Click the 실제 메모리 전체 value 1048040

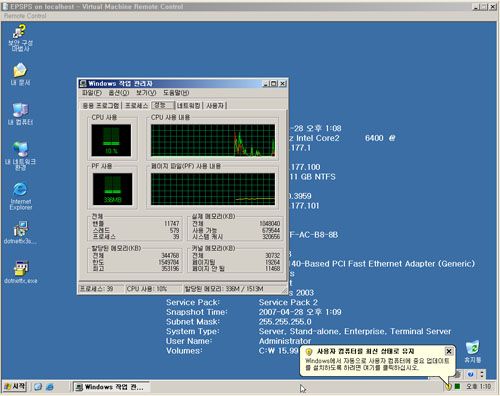point(270,224)
